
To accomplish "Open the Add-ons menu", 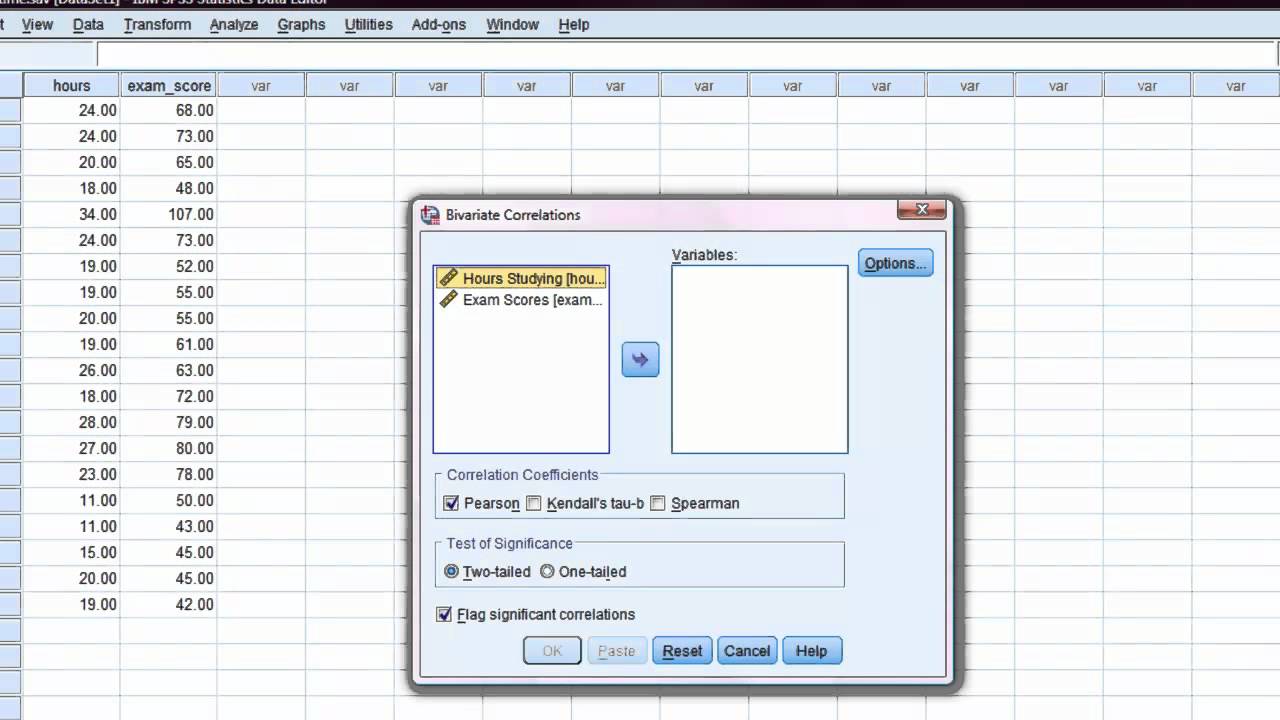I will tap(439, 24).
